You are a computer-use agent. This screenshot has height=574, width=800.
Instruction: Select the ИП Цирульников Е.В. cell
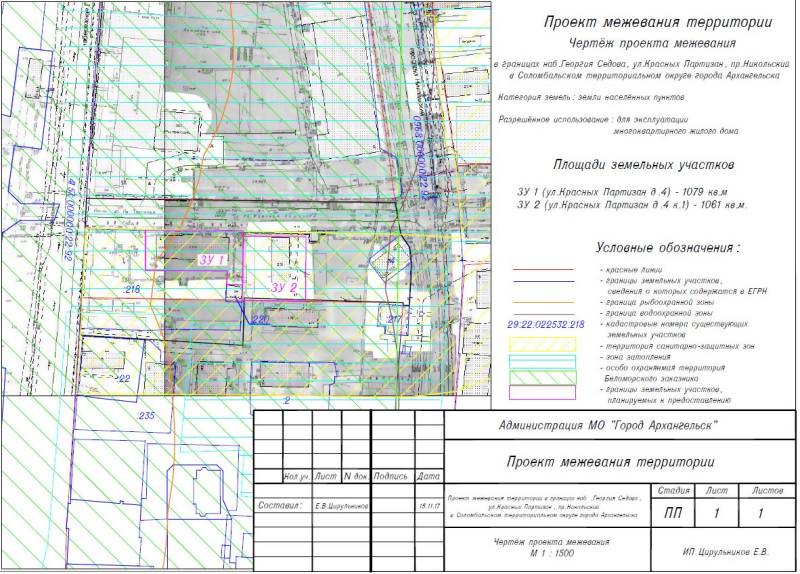coord(725,551)
